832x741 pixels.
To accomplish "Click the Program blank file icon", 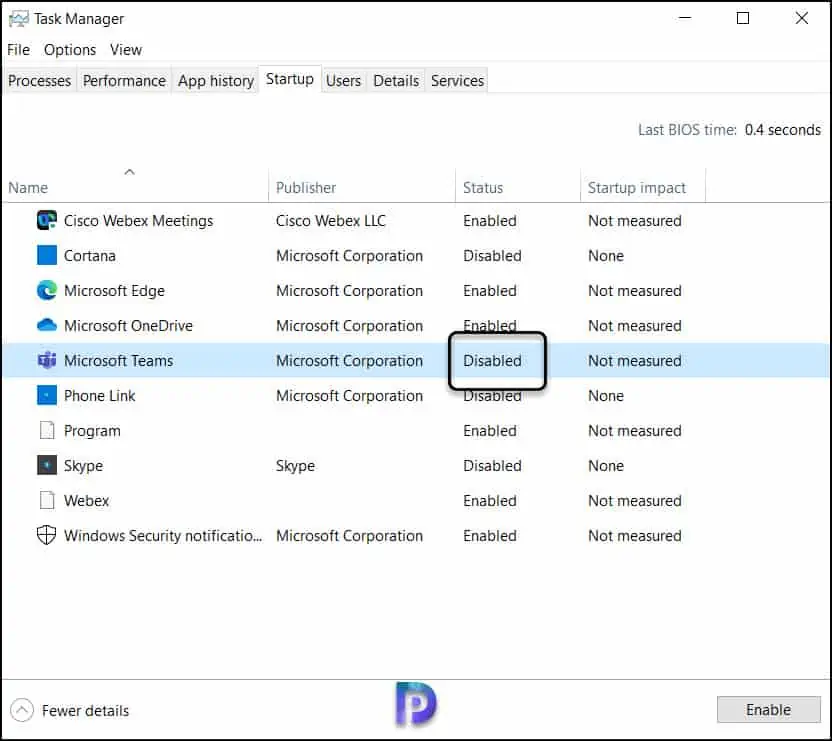I will [47, 430].
